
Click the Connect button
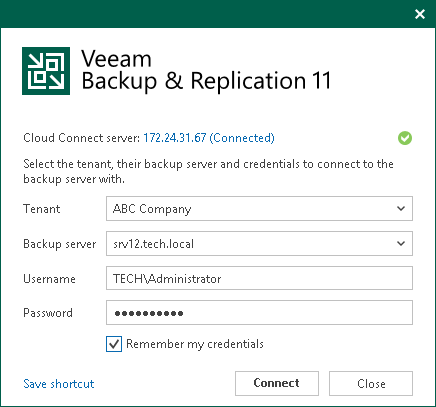click(x=277, y=383)
